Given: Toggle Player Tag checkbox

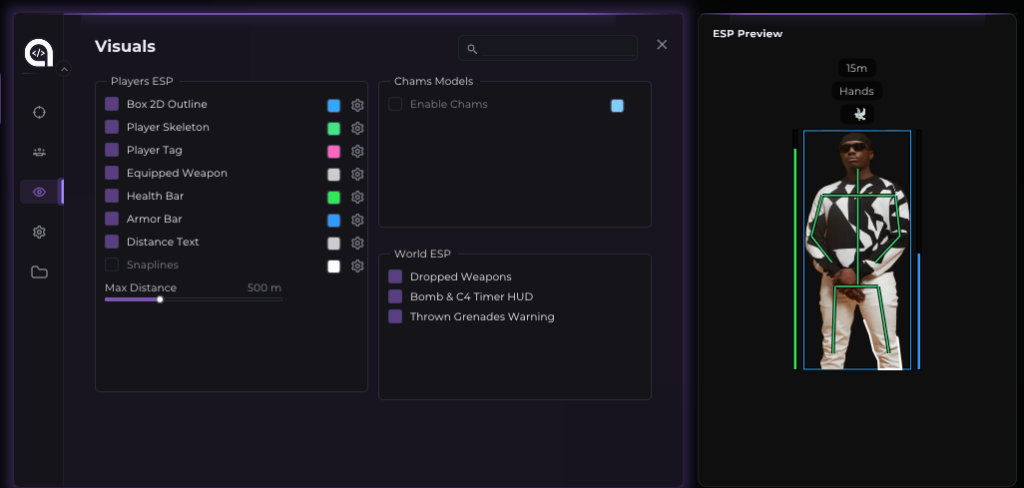Looking at the screenshot, I should tap(112, 150).
